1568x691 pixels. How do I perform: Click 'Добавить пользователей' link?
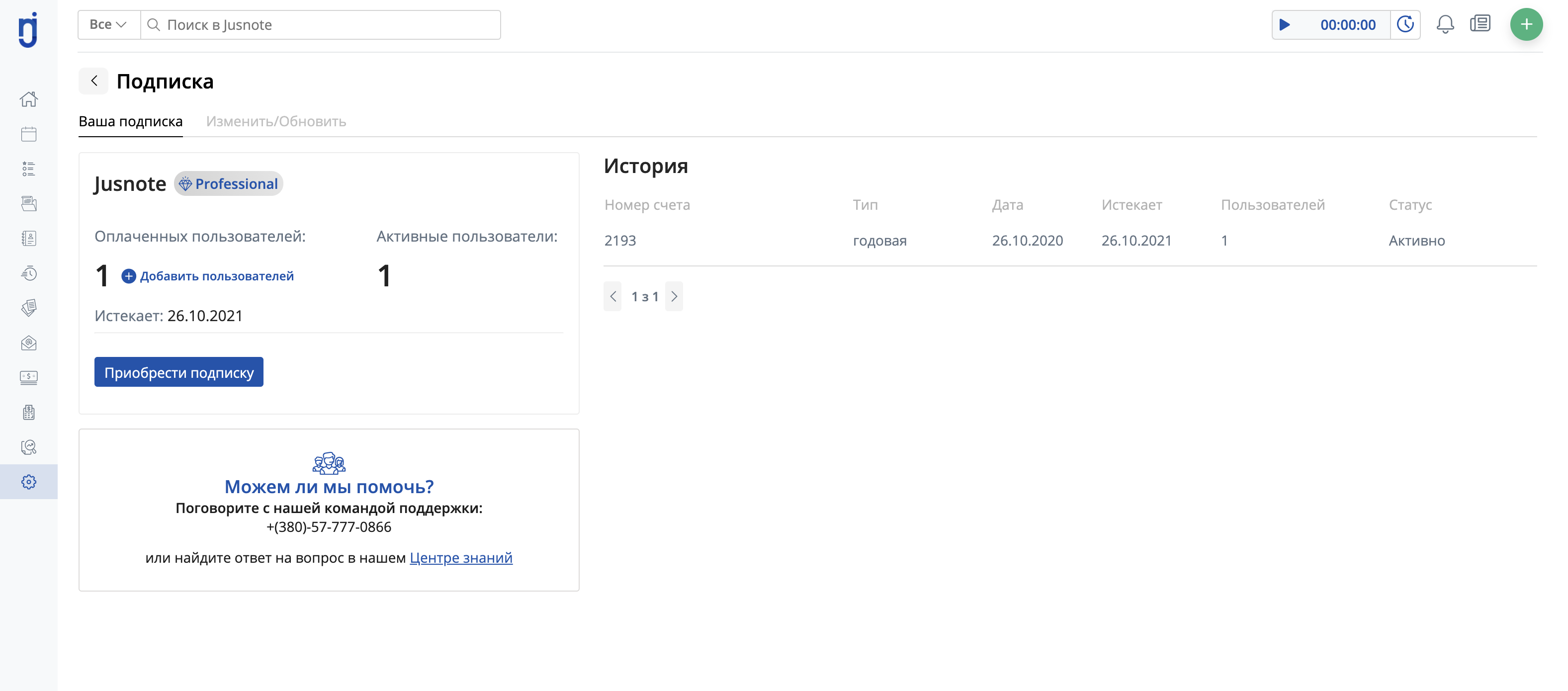[x=217, y=276]
